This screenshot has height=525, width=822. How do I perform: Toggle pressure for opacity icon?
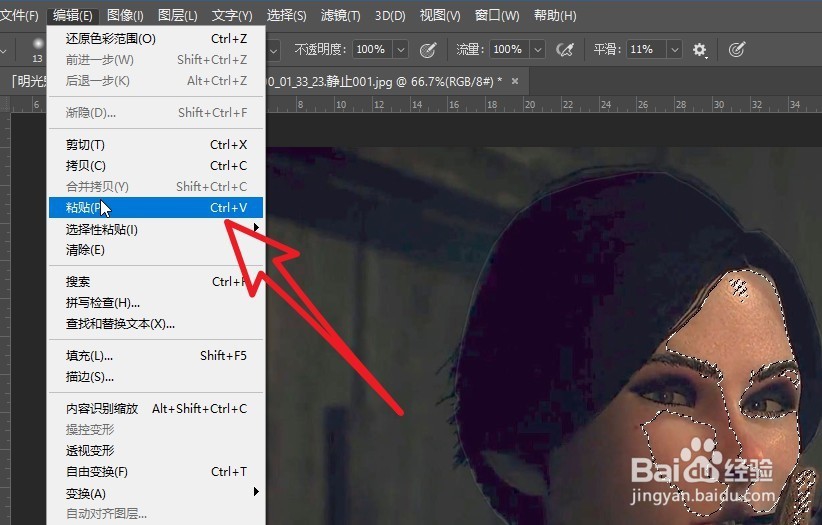428,50
